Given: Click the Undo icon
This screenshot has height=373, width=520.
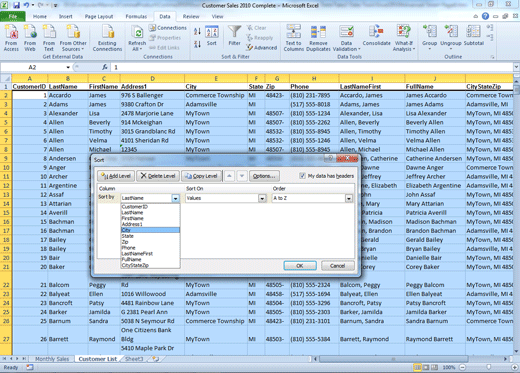Looking at the screenshot, I should [x=26, y=5].
